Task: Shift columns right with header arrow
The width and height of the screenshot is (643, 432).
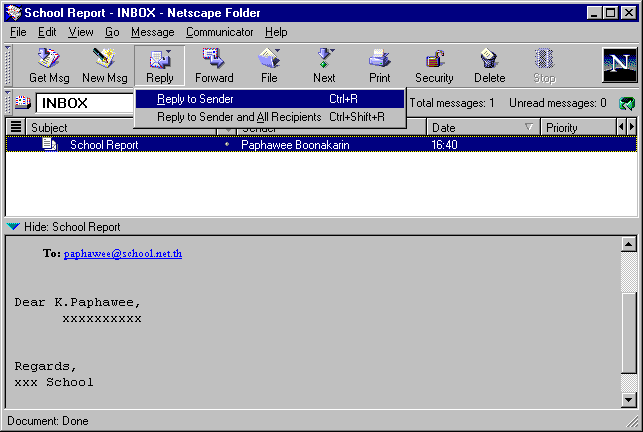Action: coord(632,127)
